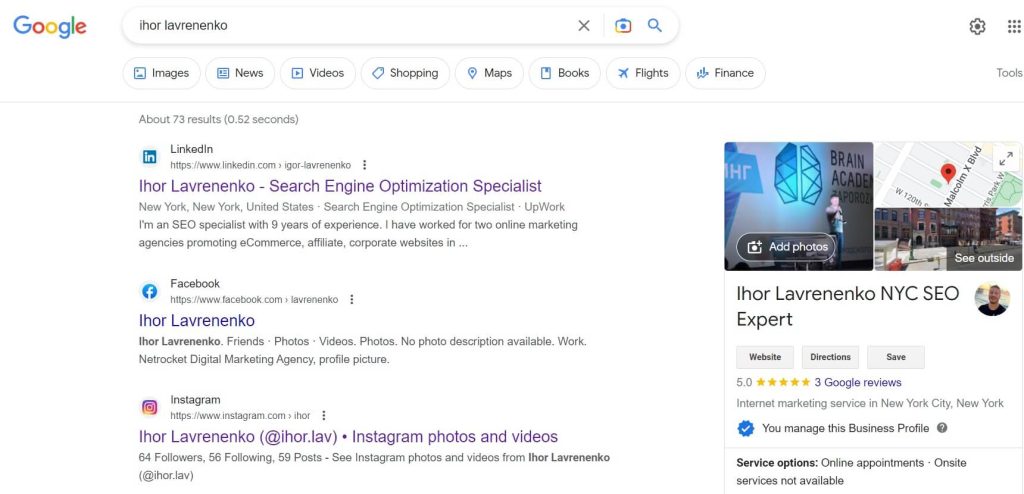Screen dimensions: 1024x494
Task: Open the Tools option
Action: pos(1009,73)
